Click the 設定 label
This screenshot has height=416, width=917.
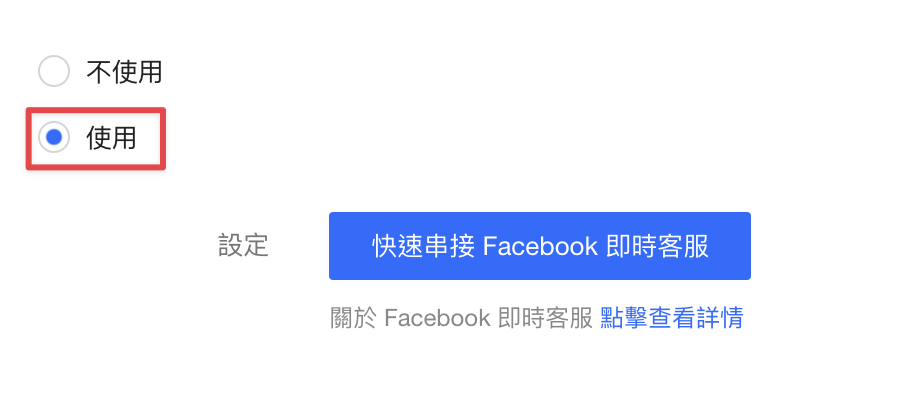click(x=243, y=246)
